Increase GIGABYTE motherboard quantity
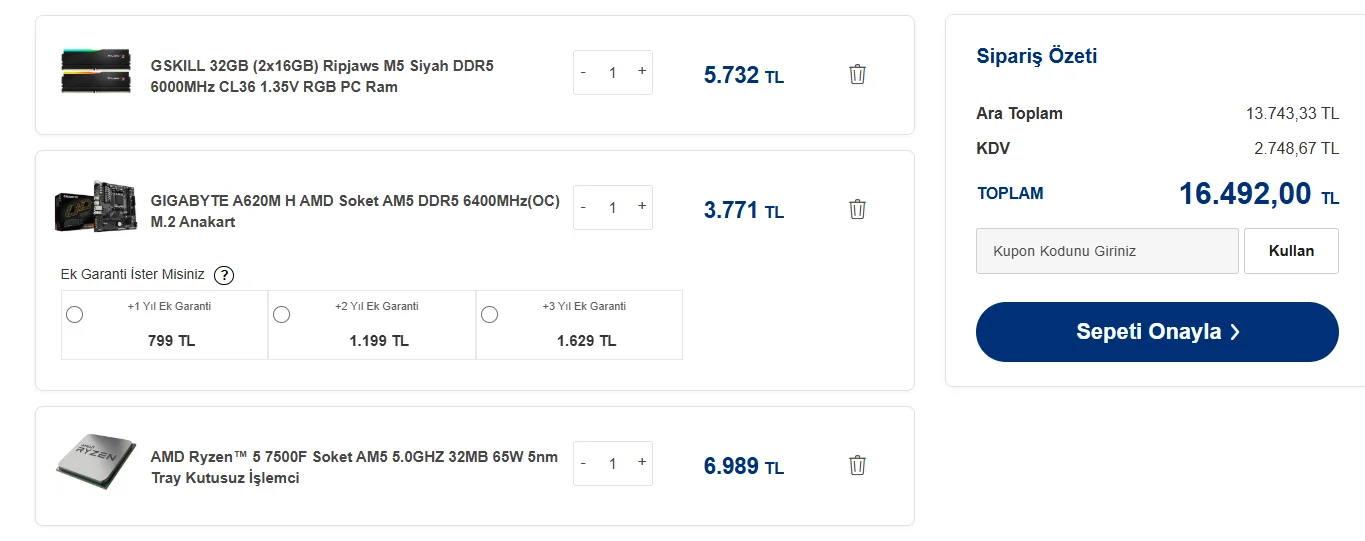1365x541 pixels. pyautogui.click(x=642, y=207)
